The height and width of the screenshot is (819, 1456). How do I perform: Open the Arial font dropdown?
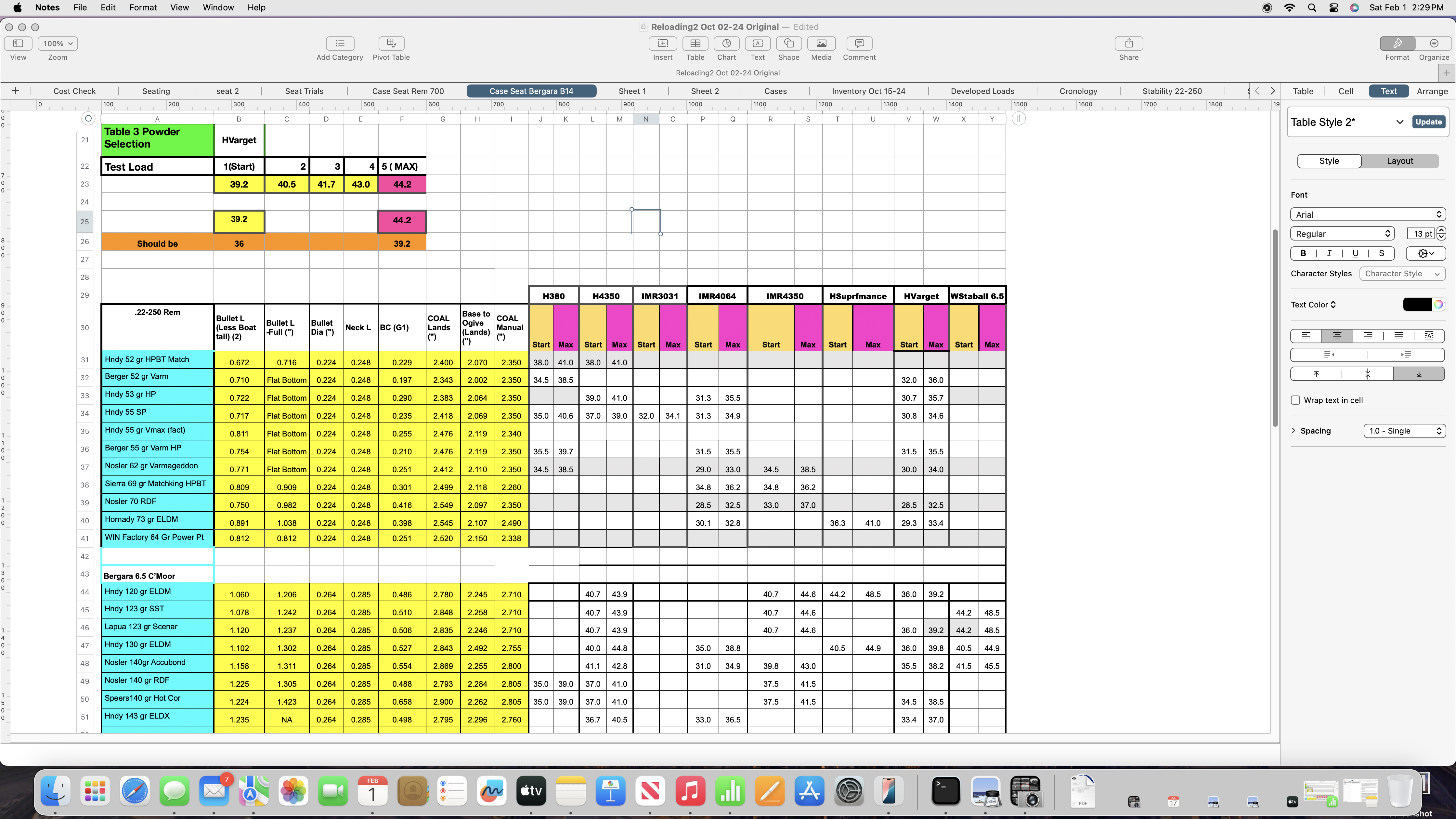(x=1367, y=215)
